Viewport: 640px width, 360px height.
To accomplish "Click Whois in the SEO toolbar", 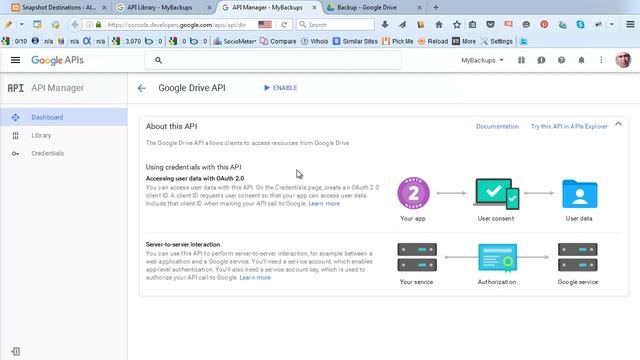I will point(314,41).
